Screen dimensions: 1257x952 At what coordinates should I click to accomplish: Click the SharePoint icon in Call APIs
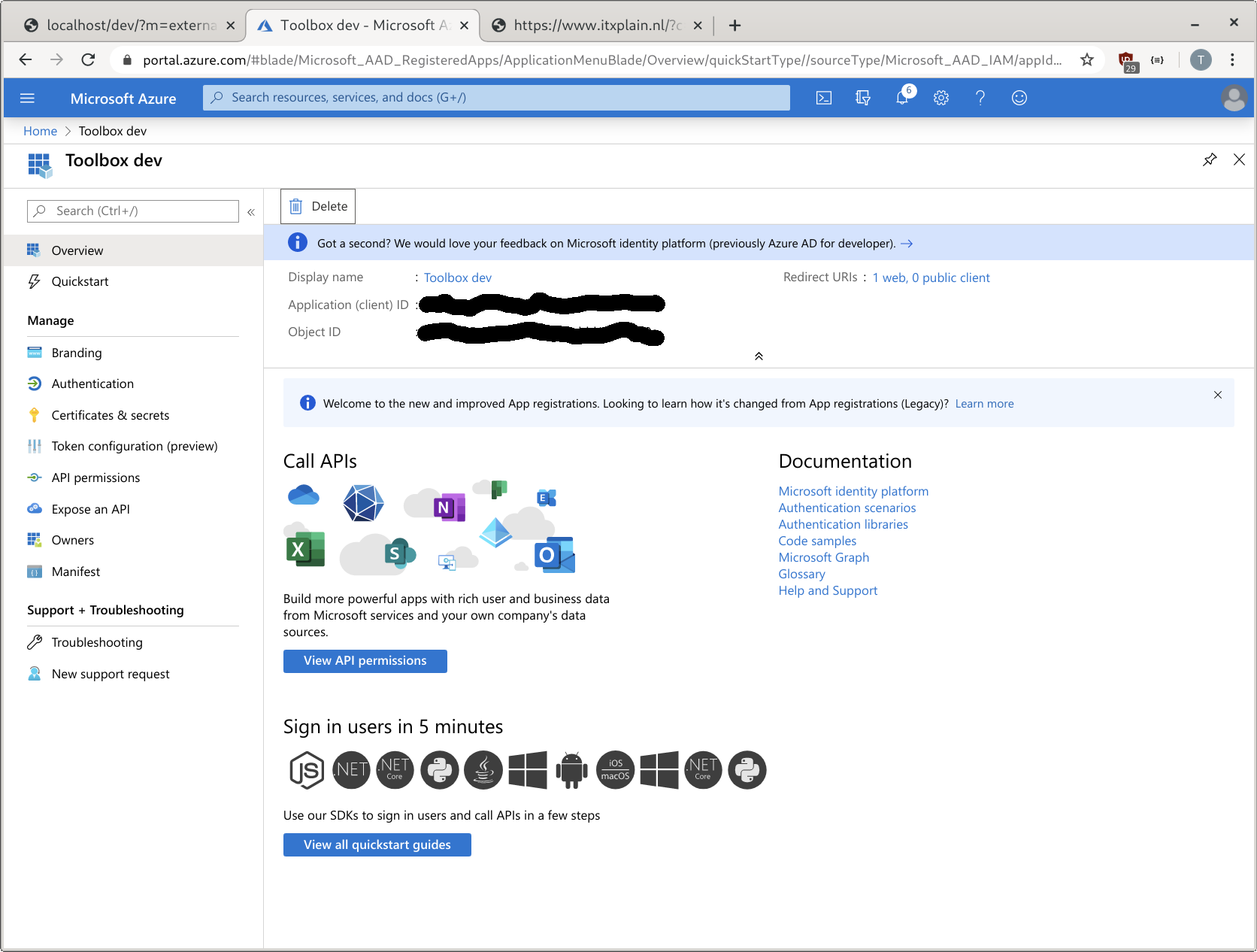tap(400, 553)
